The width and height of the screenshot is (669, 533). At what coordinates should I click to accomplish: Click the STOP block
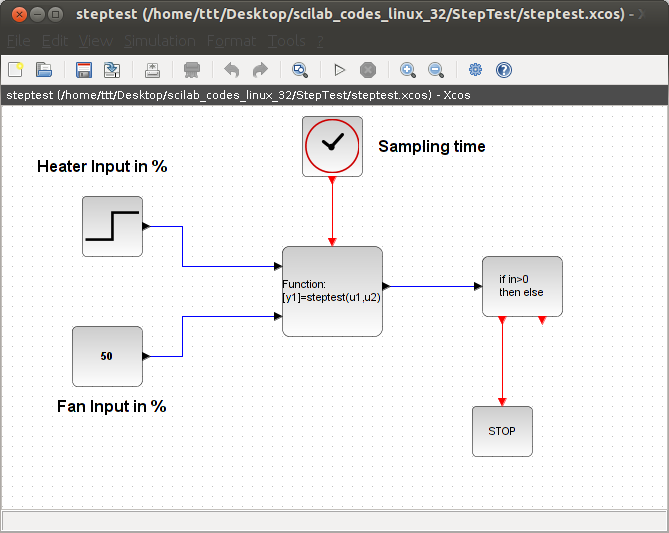point(502,431)
